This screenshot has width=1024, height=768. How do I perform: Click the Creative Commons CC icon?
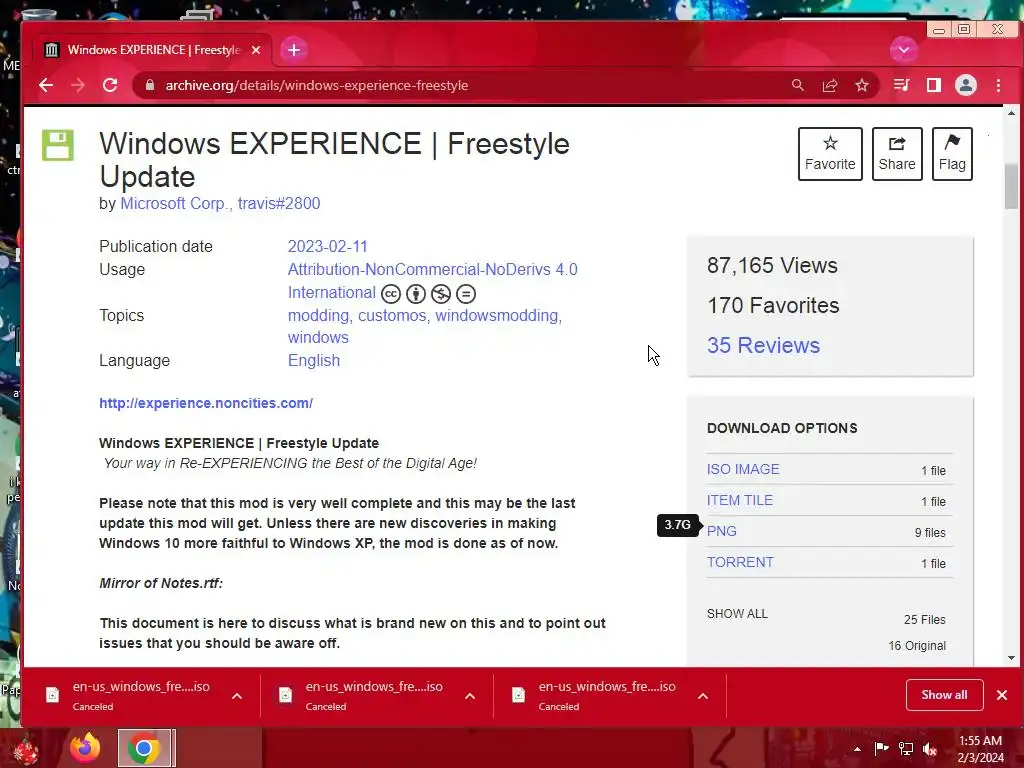click(x=391, y=294)
